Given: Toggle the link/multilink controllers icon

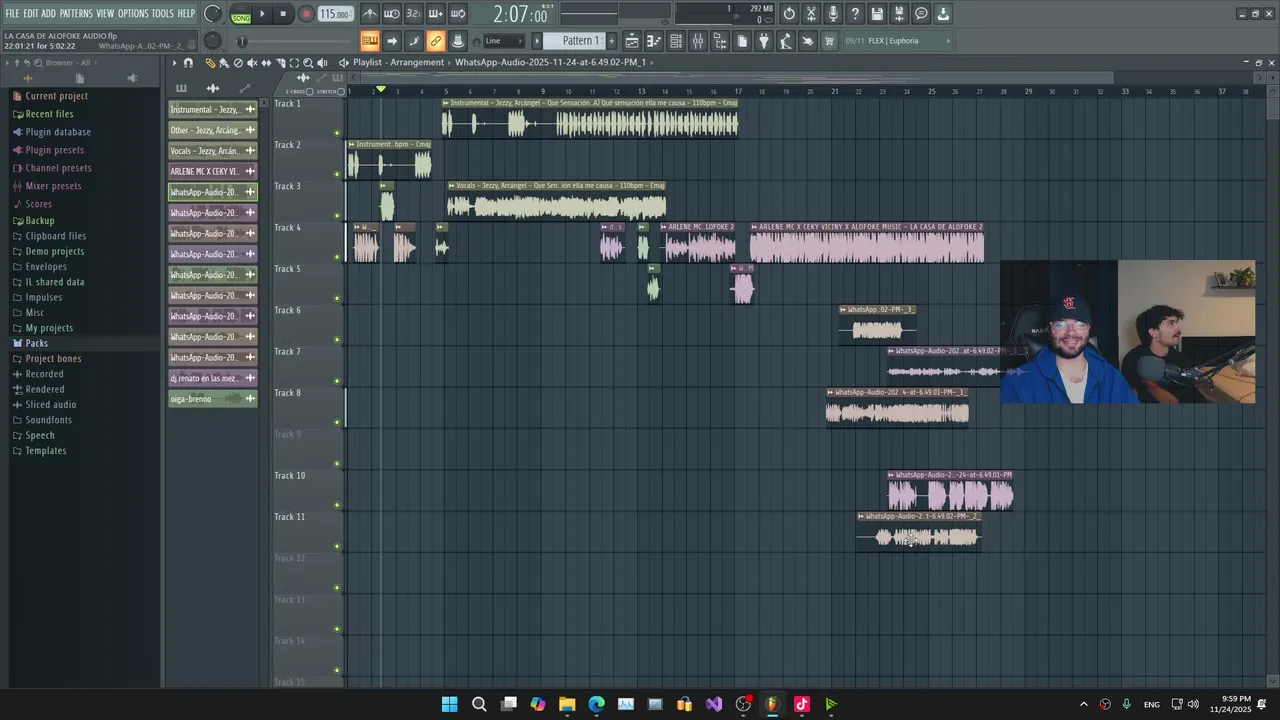Looking at the screenshot, I should click(436, 41).
